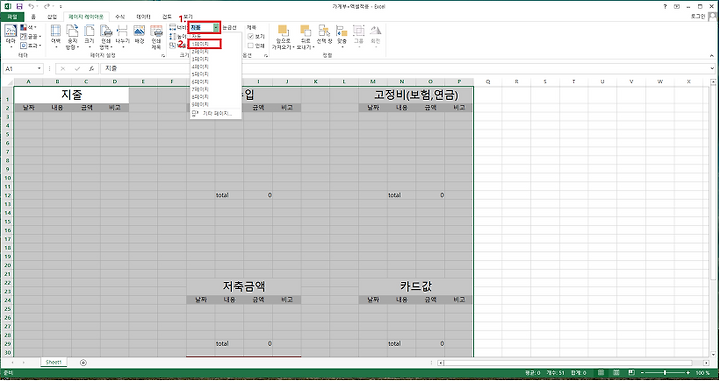Open the Page Setup dialog launcher
This screenshot has height=381, width=720.
163,56
